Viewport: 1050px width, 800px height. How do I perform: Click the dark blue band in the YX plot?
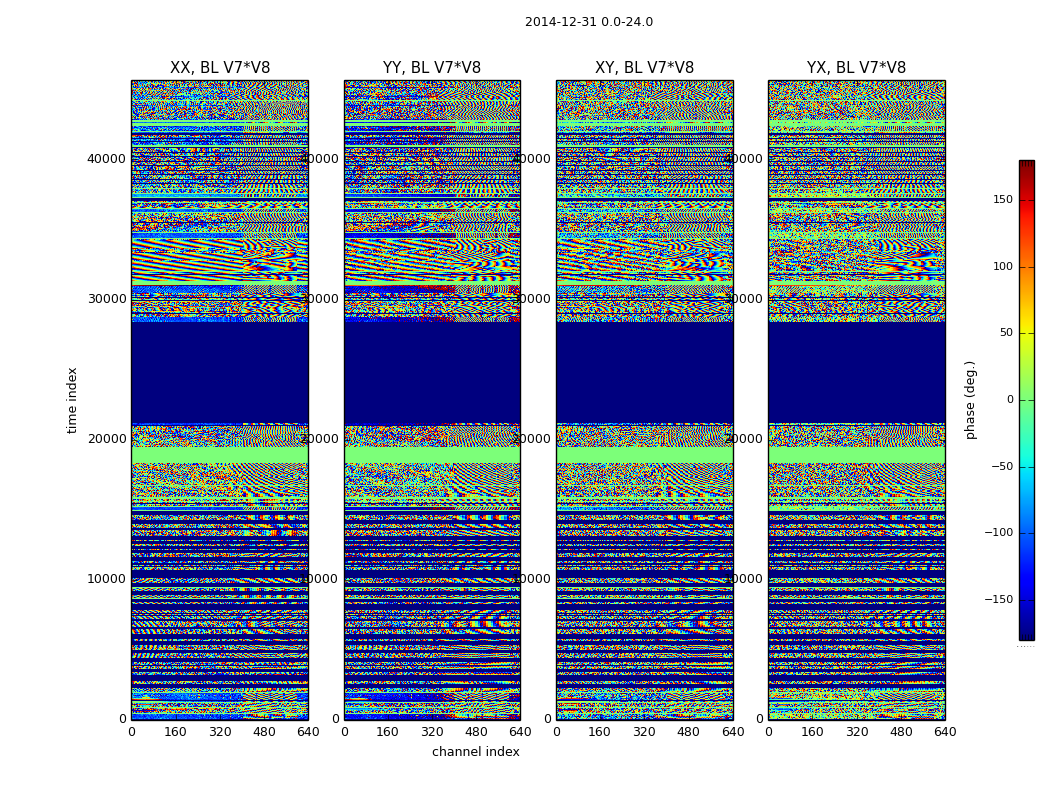point(856,373)
